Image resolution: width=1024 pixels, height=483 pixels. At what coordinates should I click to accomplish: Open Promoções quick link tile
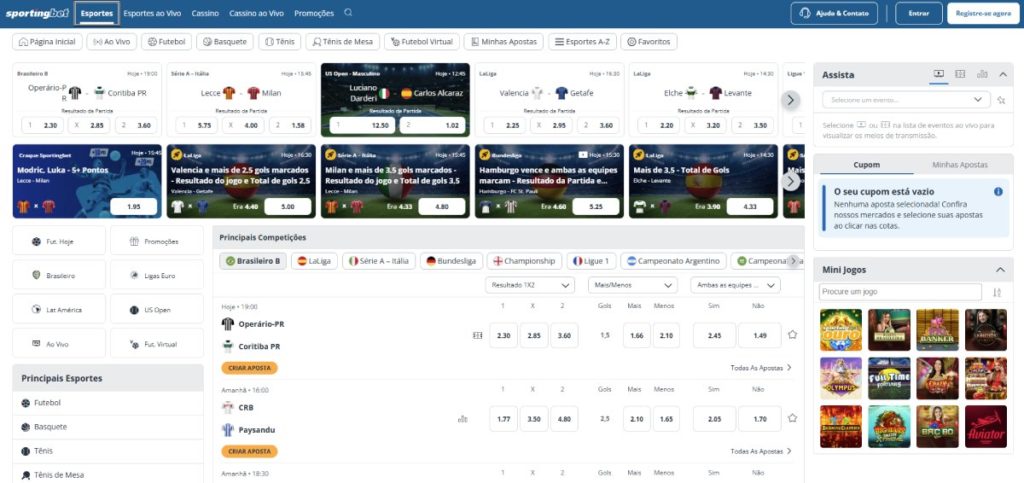coord(157,241)
